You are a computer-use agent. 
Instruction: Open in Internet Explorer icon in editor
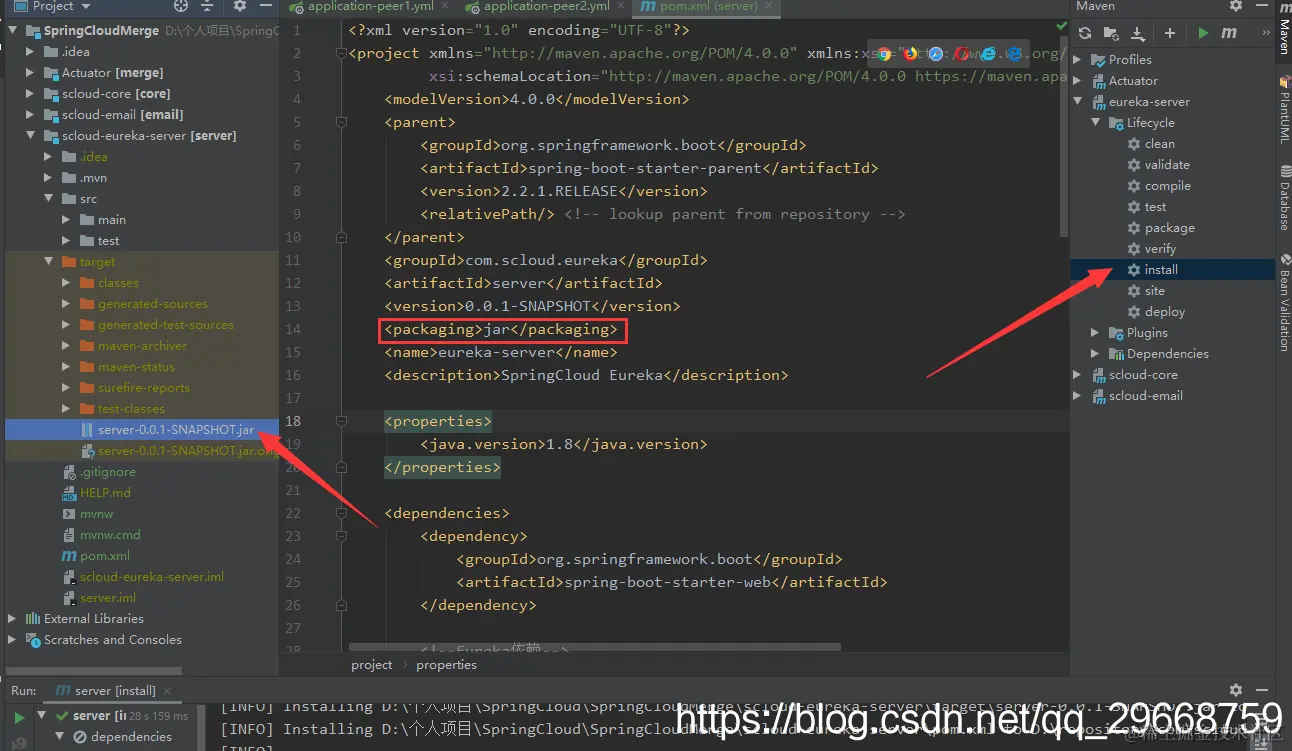pyautogui.click(x=987, y=53)
